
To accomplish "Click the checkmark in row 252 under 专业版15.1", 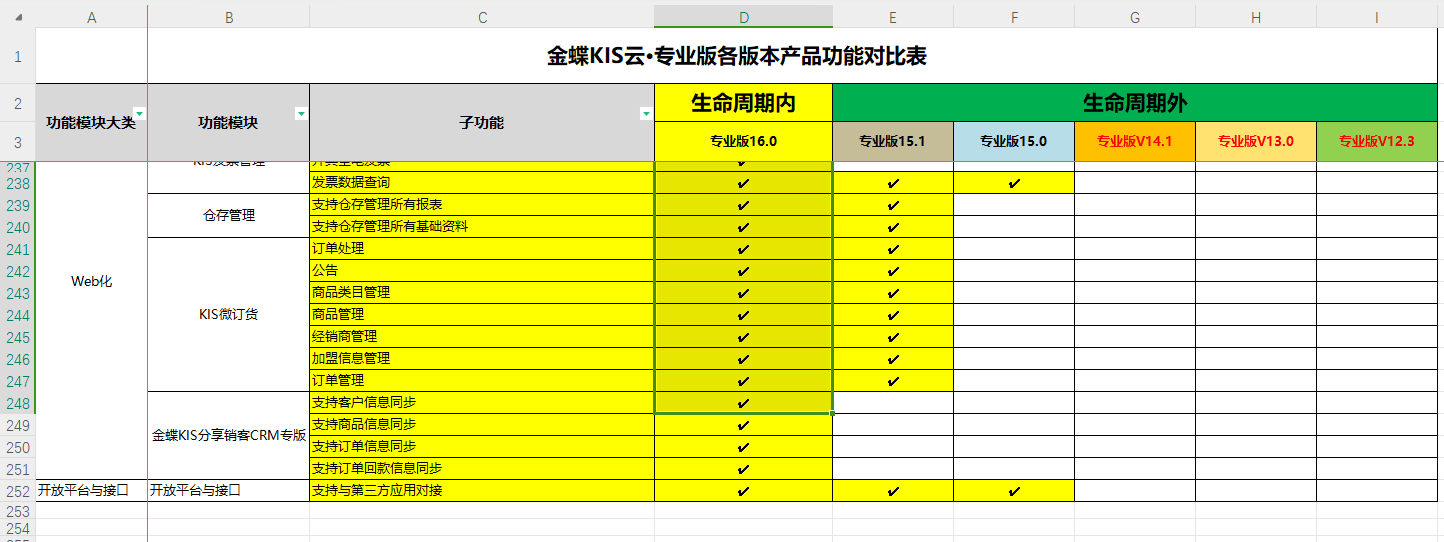I will 893,492.
